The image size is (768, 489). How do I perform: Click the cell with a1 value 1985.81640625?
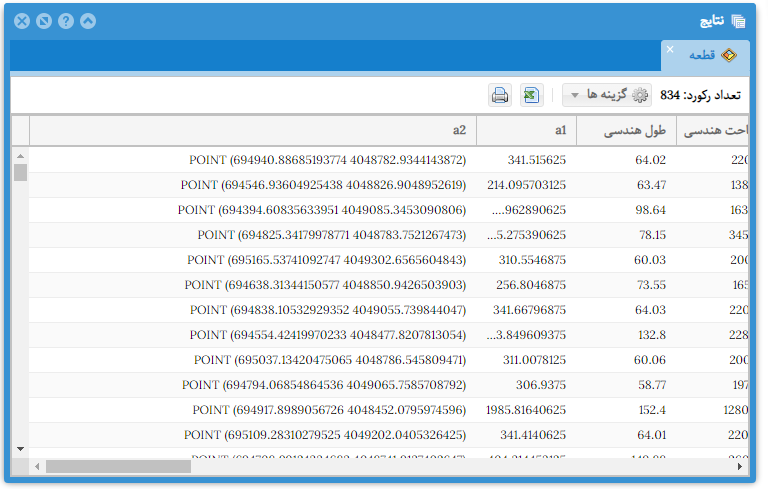coord(525,410)
